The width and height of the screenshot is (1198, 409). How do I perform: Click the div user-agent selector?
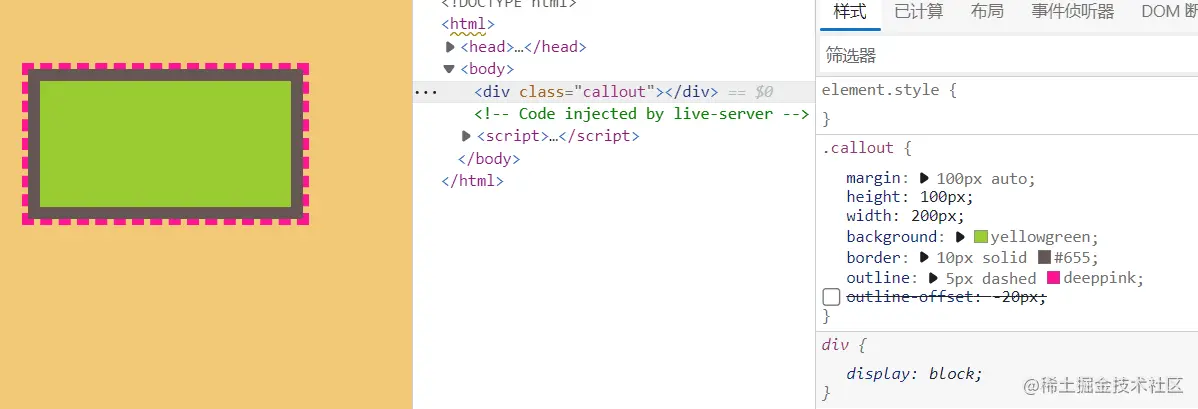pyautogui.click(x=835, y=344)
